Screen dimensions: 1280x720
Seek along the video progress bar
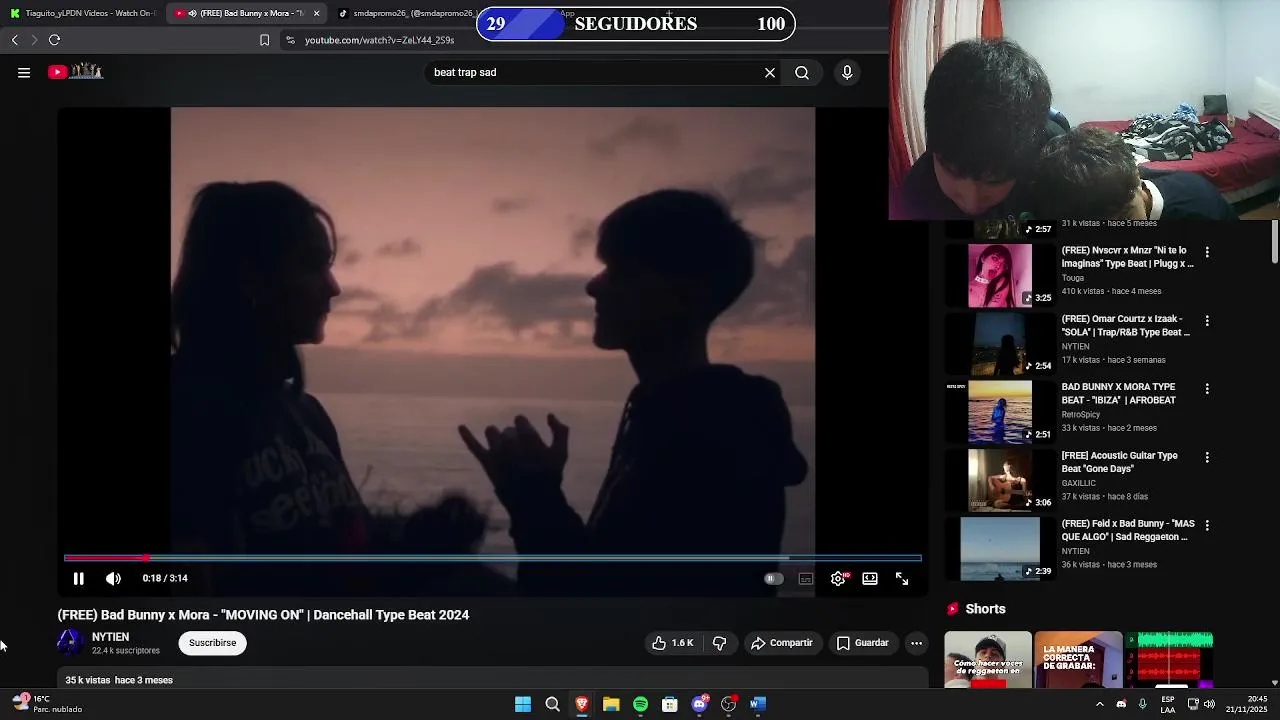coord(492,557)
